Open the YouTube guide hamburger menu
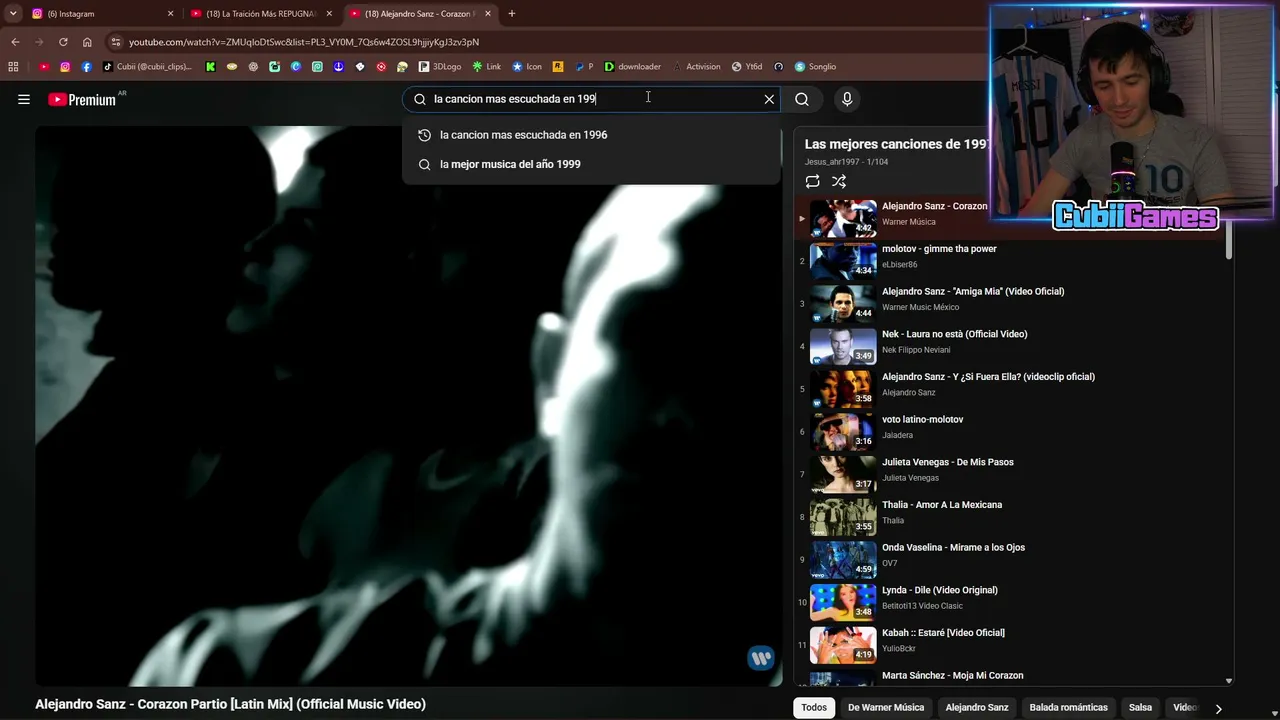This screenshot has height=720, width=1280. click(x=24, y=99)
